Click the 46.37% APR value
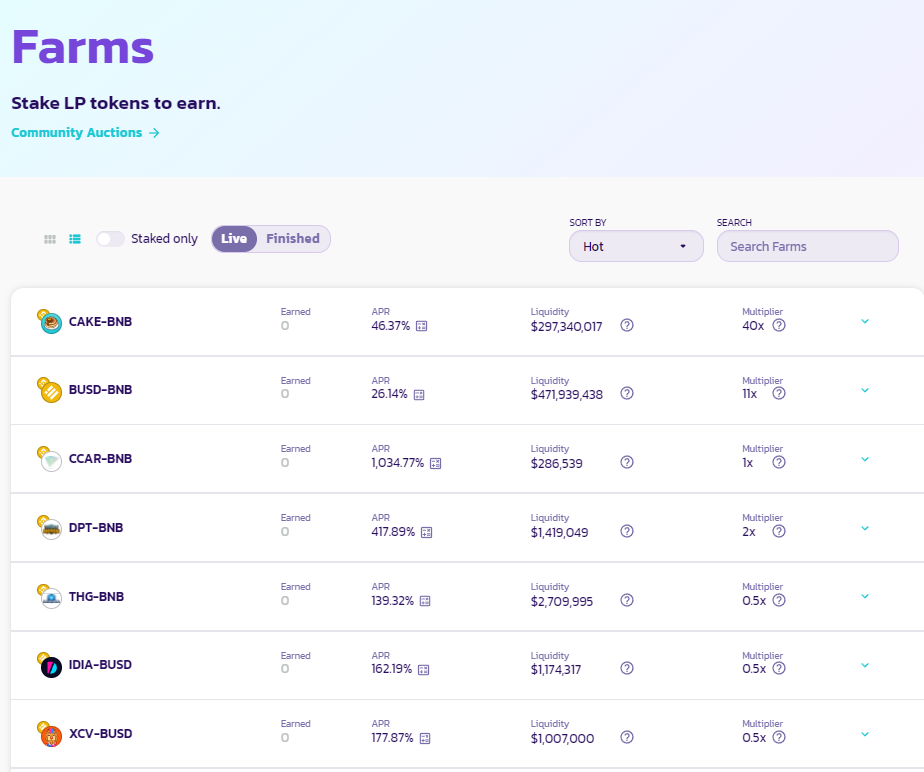Screen dimensions: 924x772 pos(391,326)
